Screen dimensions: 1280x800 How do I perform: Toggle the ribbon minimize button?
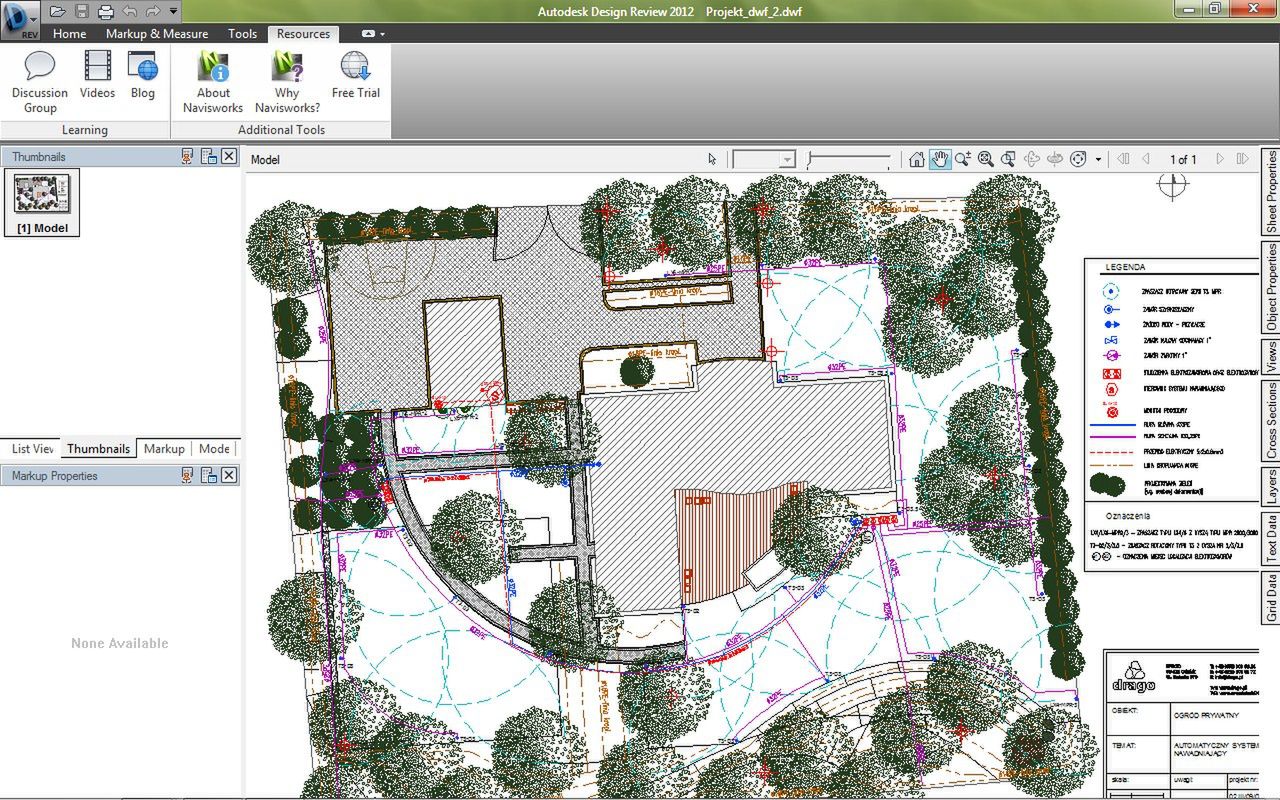[x=367, y=33]
